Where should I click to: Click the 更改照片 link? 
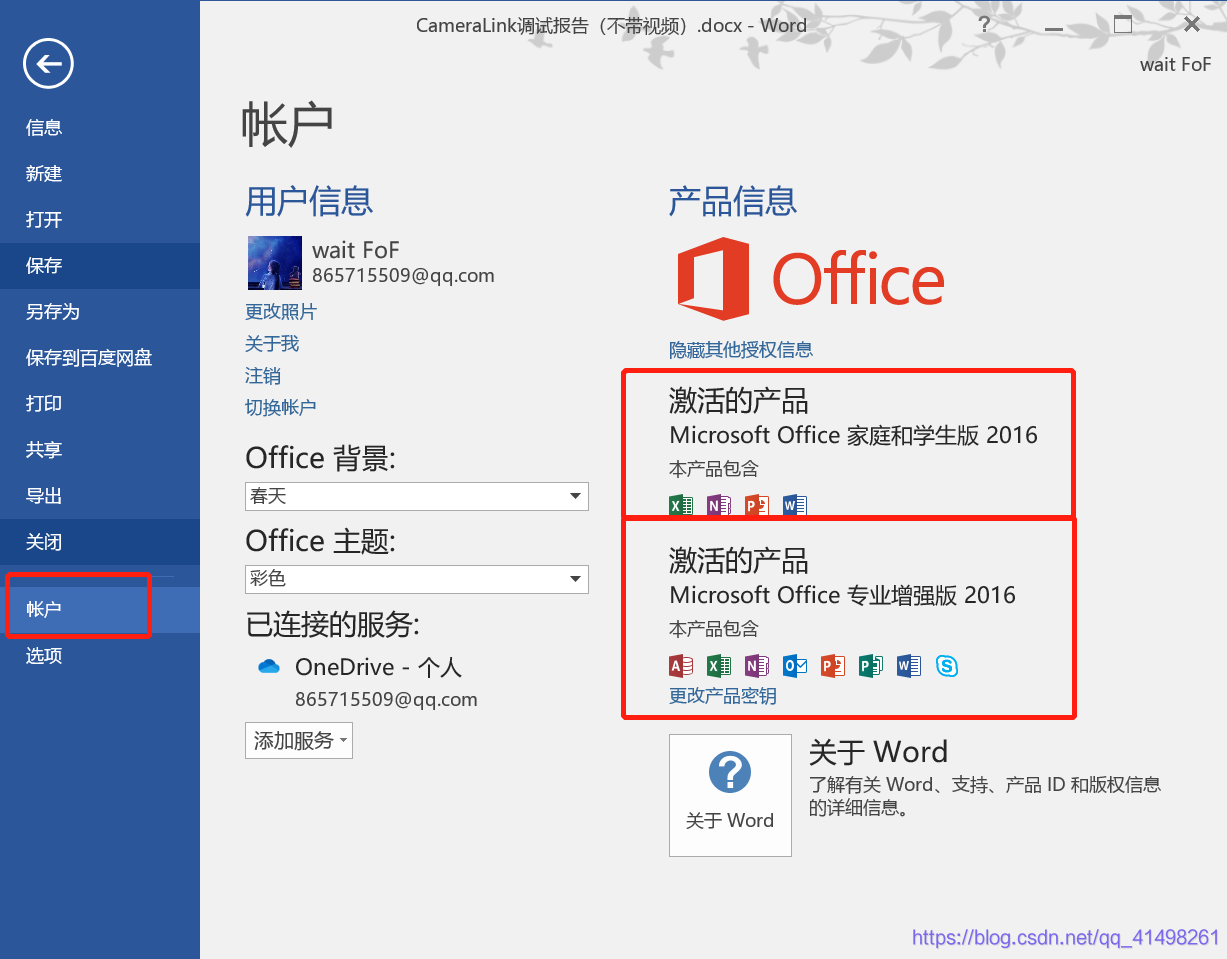click(281, 312)
